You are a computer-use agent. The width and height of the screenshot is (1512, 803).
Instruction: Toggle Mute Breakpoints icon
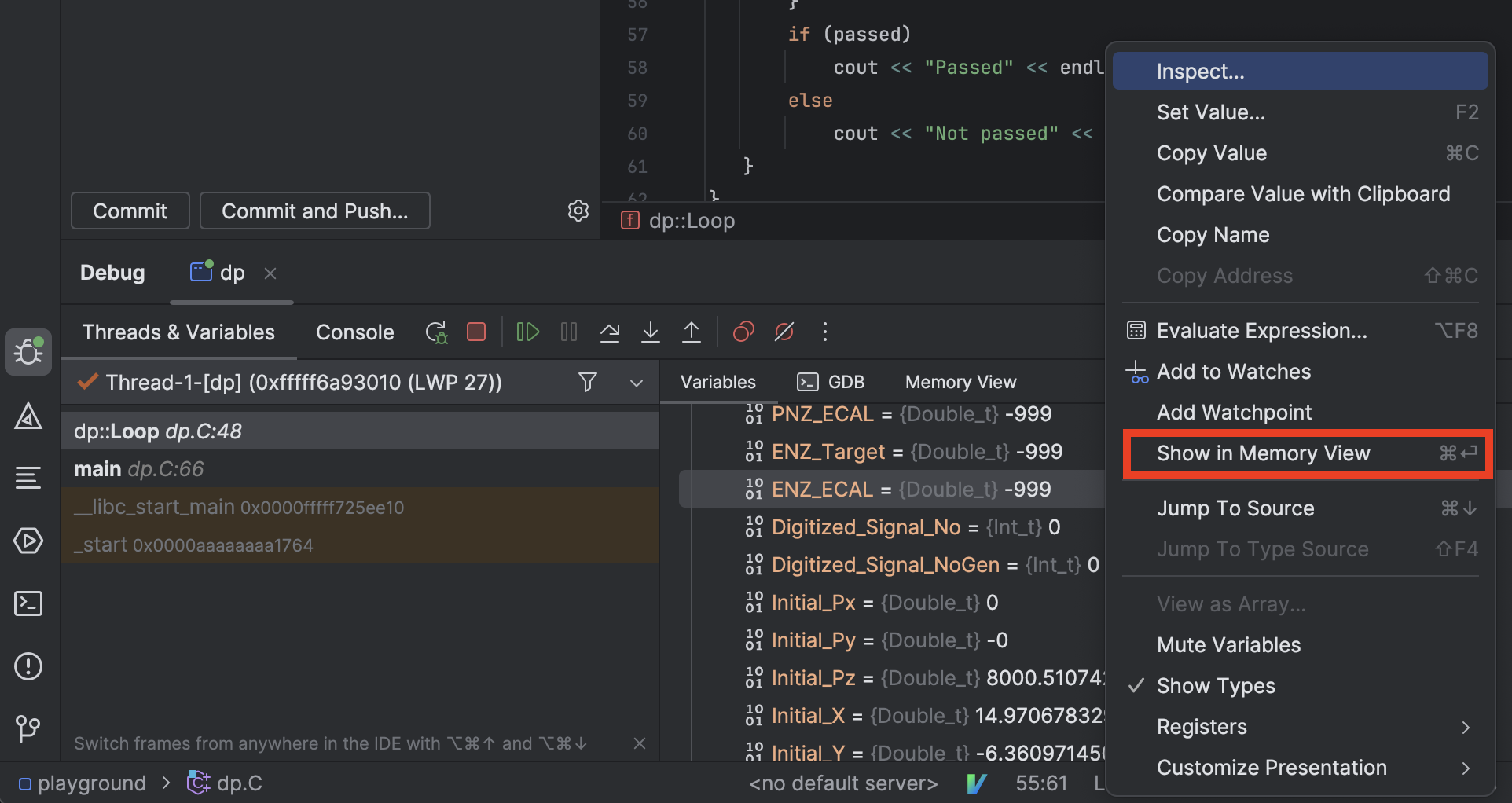click(784, 332)
